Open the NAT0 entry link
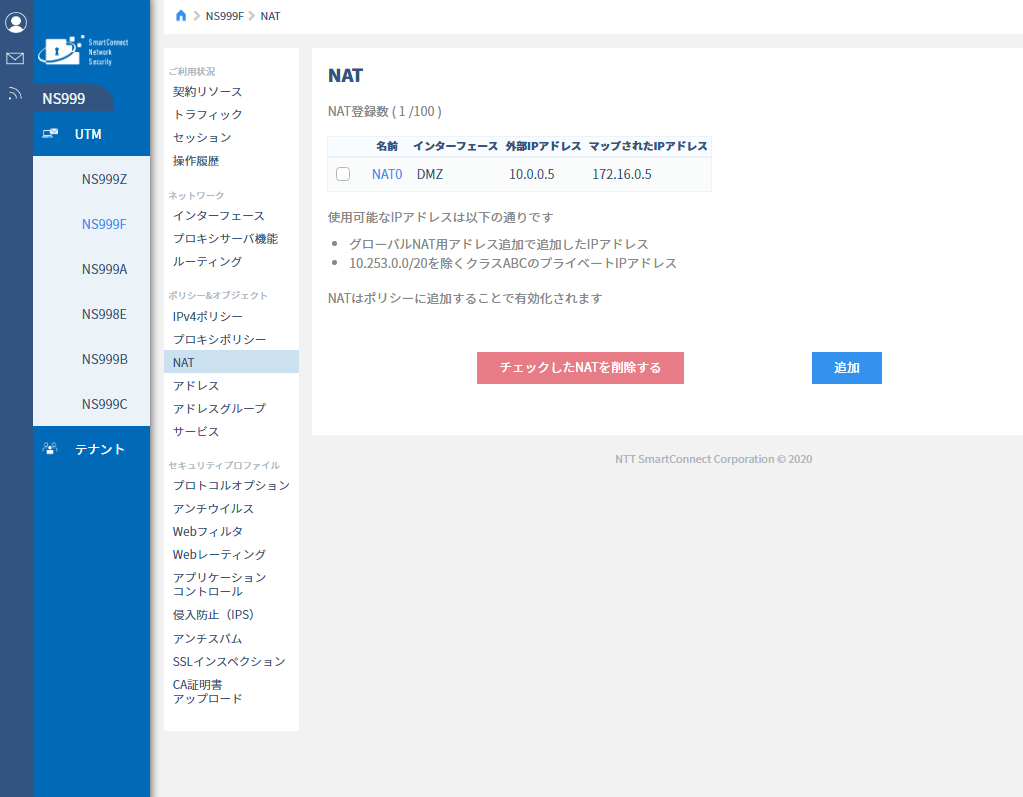Screen dimensions: 1023x797 (387, 174)
